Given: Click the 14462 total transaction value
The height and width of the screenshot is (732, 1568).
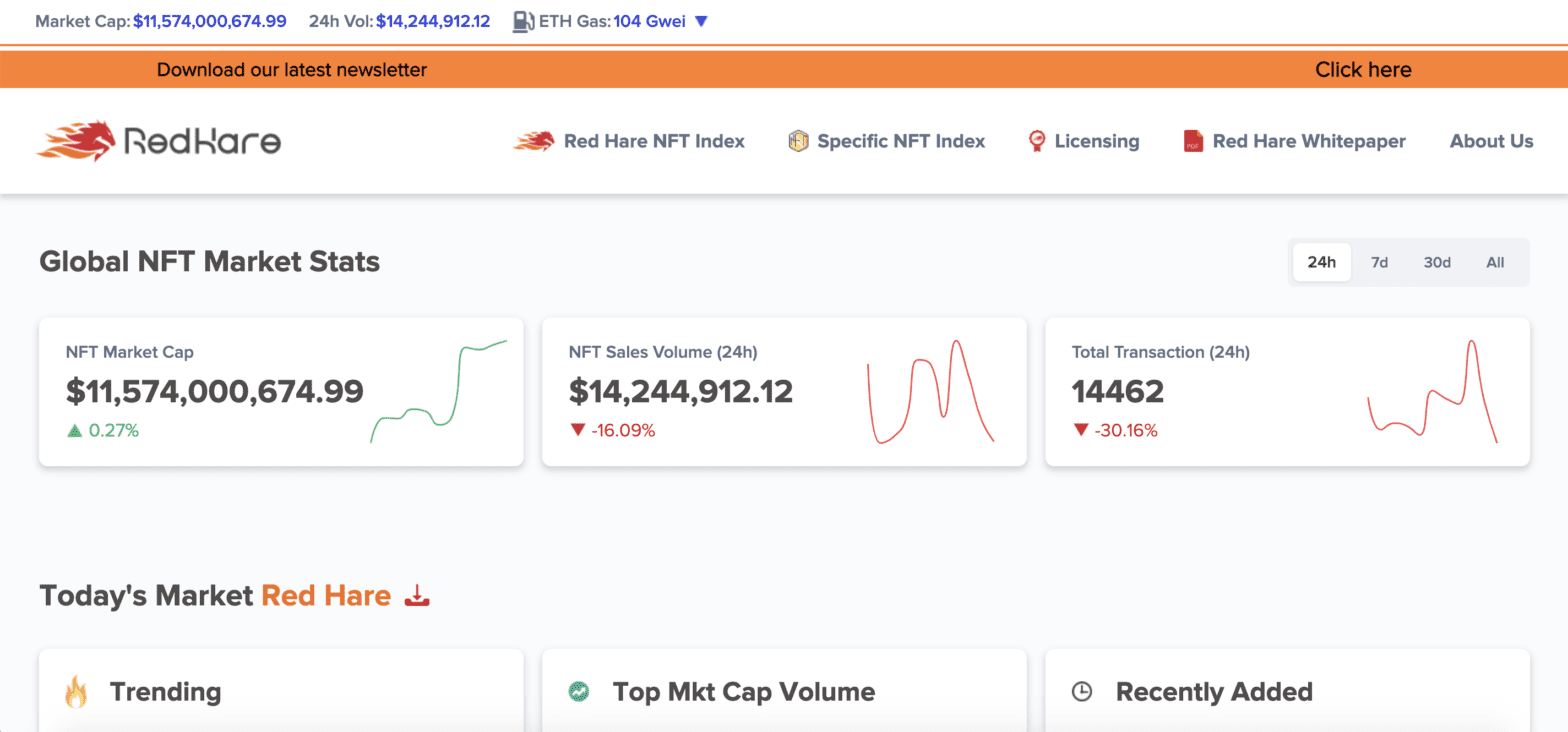Looking at the screenshot, I should pyautogui.click(x=1118, y=391).
